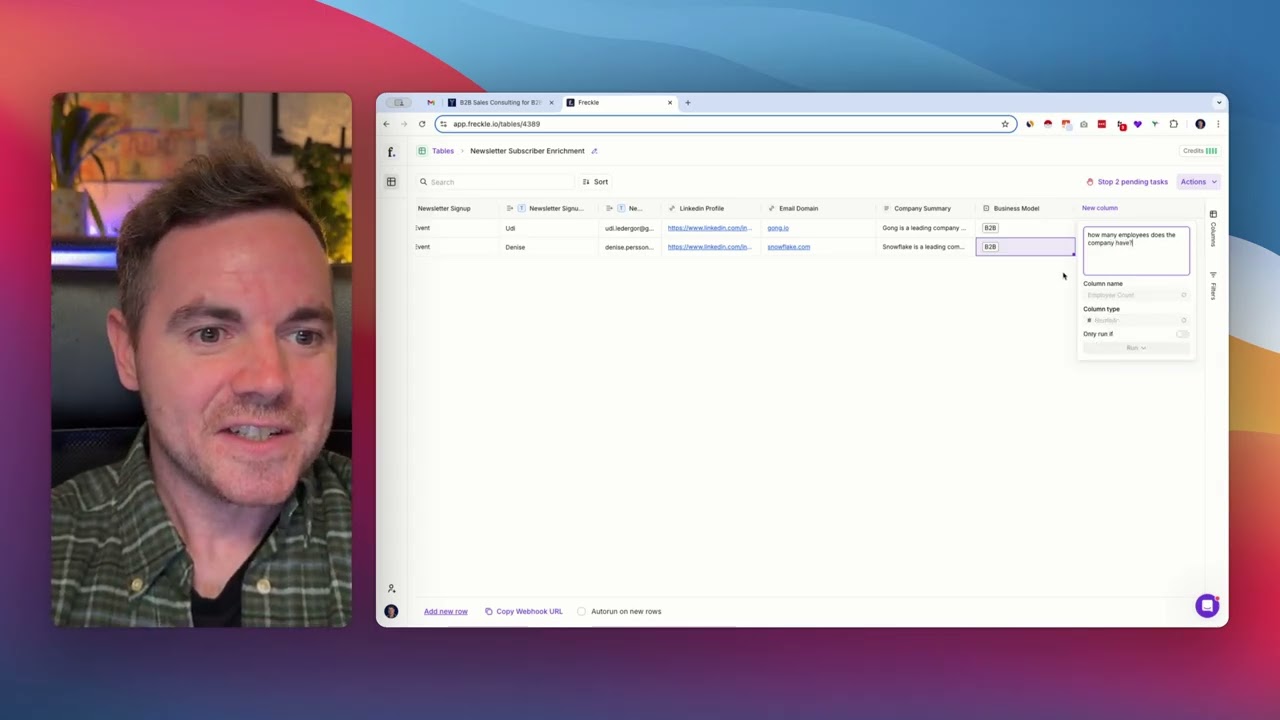This screenshot has height=720, width=1280.
Task: Click the reset icon in Column type field
Action: (1184, 320)
